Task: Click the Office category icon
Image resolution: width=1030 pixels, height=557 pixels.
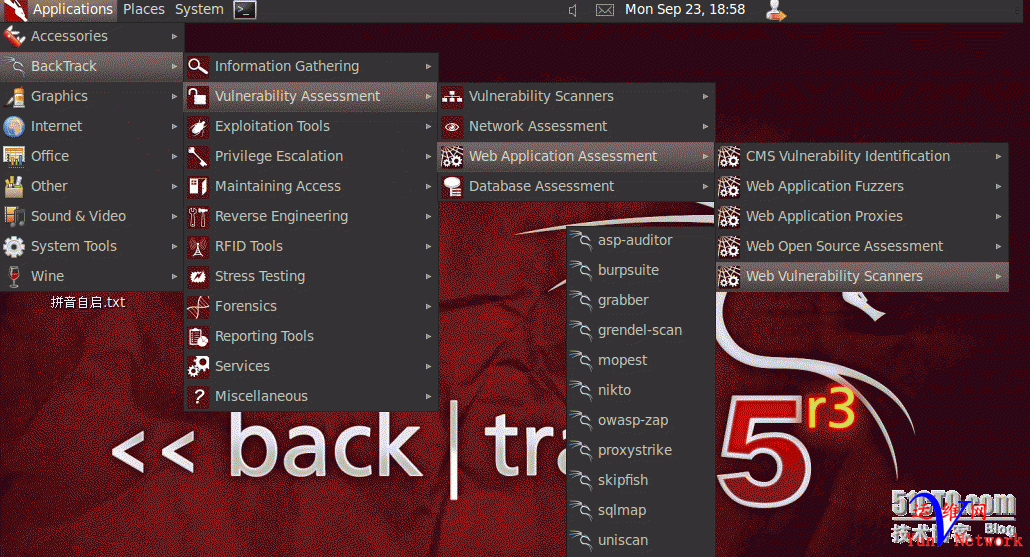Action: coord(14,156)
